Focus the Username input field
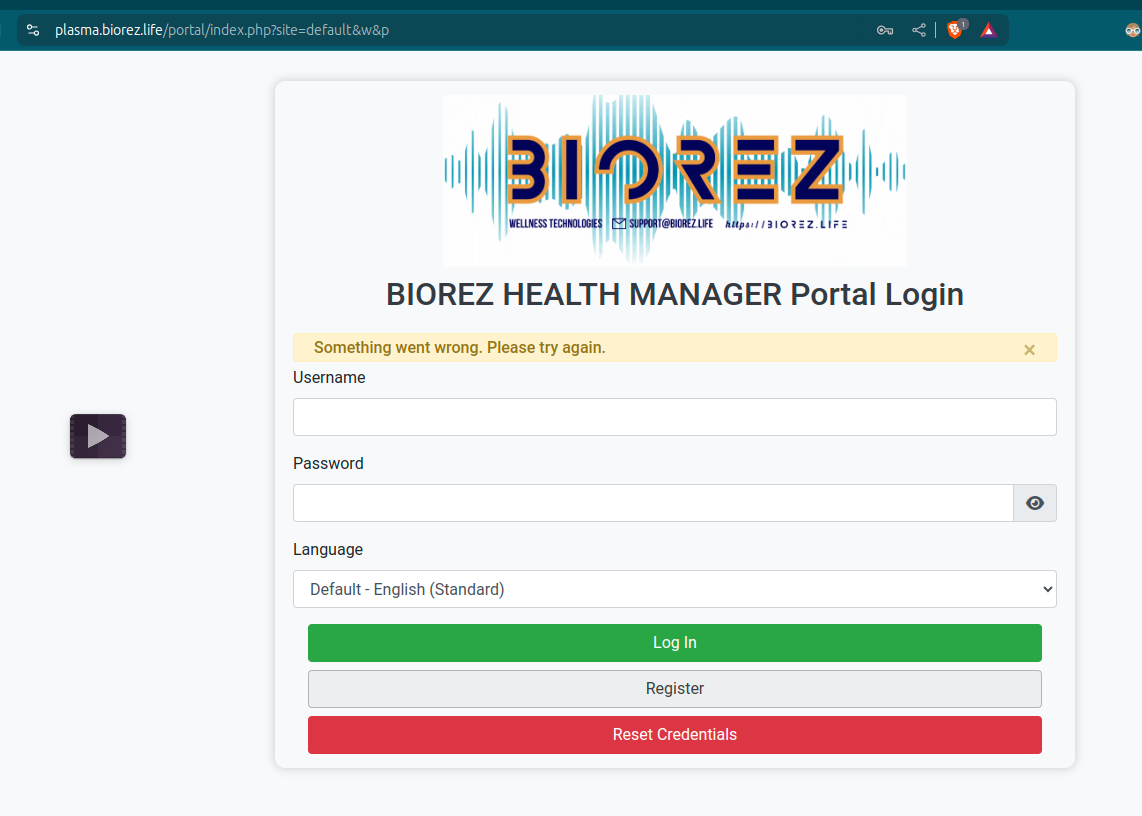The image size is (1142, 816). pyautogui.click(x=674, y=417)
